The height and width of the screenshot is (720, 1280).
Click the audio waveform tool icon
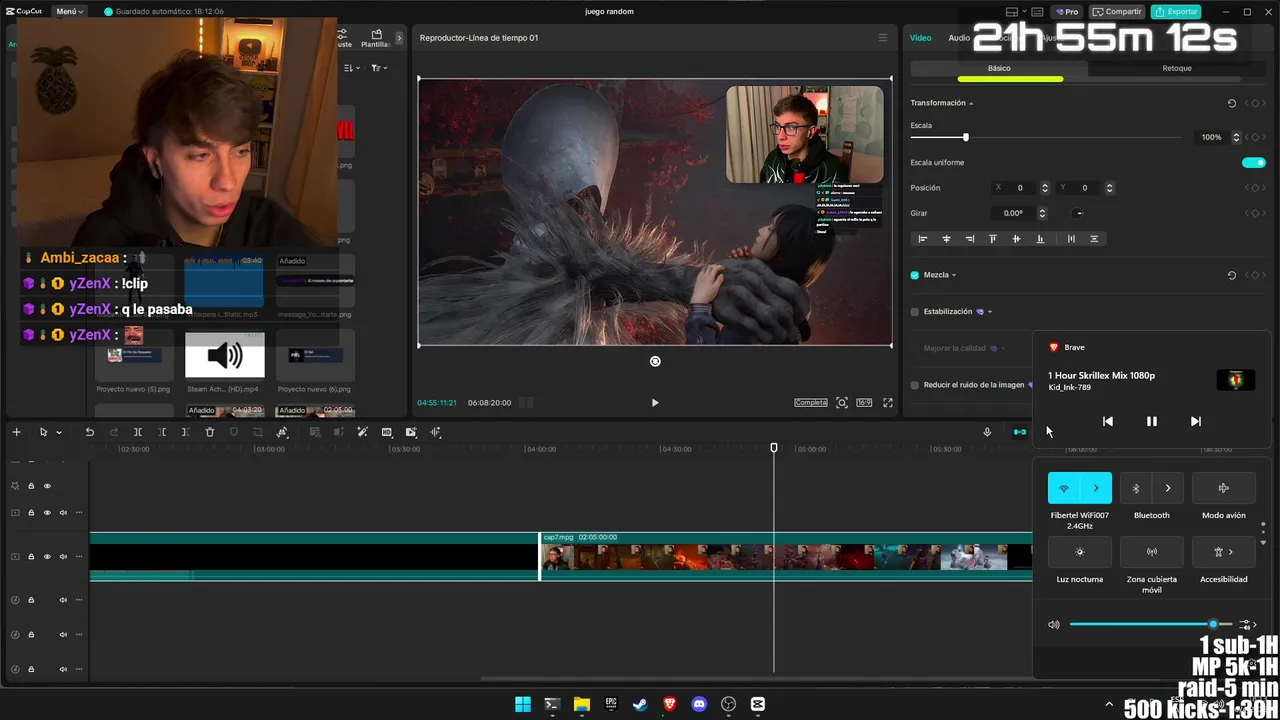pos(435,432)
